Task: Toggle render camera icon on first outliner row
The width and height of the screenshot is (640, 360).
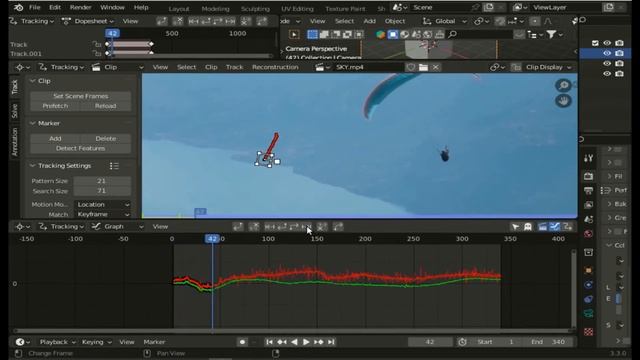Action: pyautogui.click(x=620, y=43)
